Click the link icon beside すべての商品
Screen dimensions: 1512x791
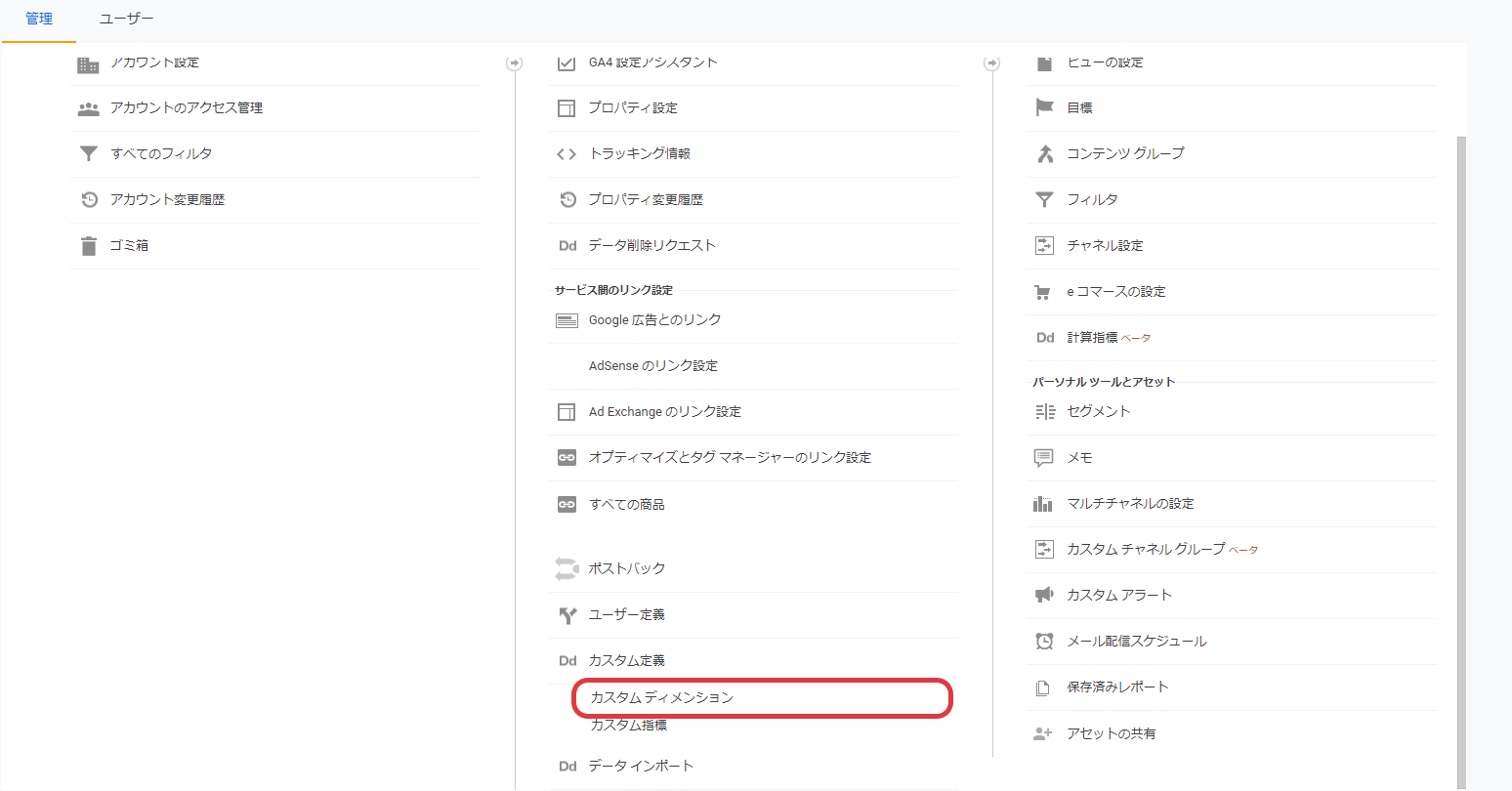click(x=567, y=505)
